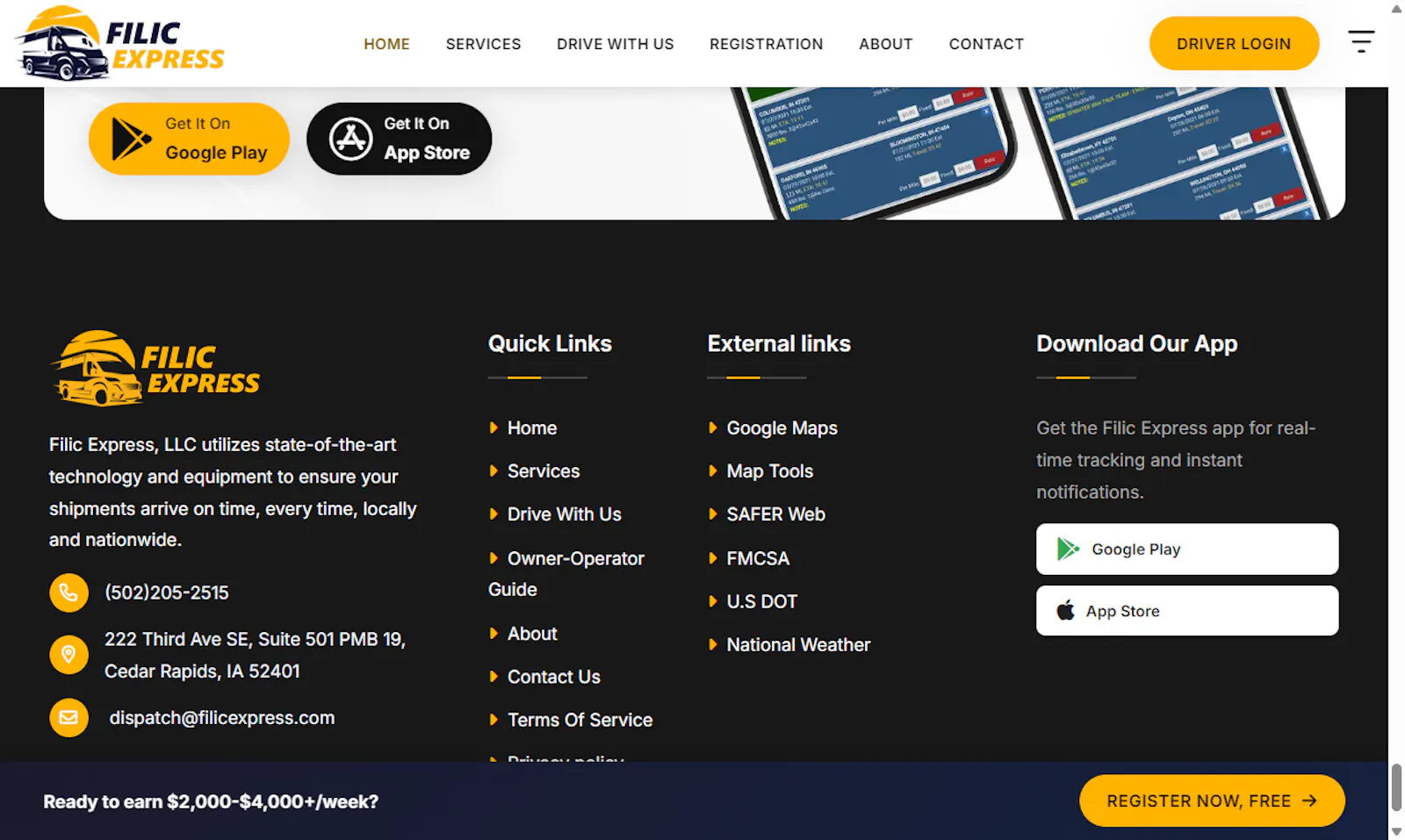Click the Apple logo in footer button

click(1065, 610)
